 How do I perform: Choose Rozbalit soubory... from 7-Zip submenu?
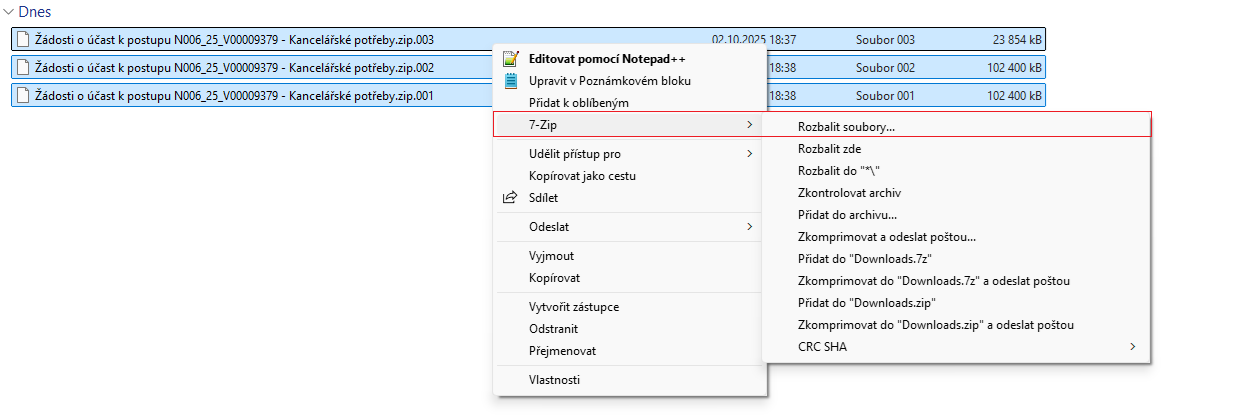click(x=846, y=127)
